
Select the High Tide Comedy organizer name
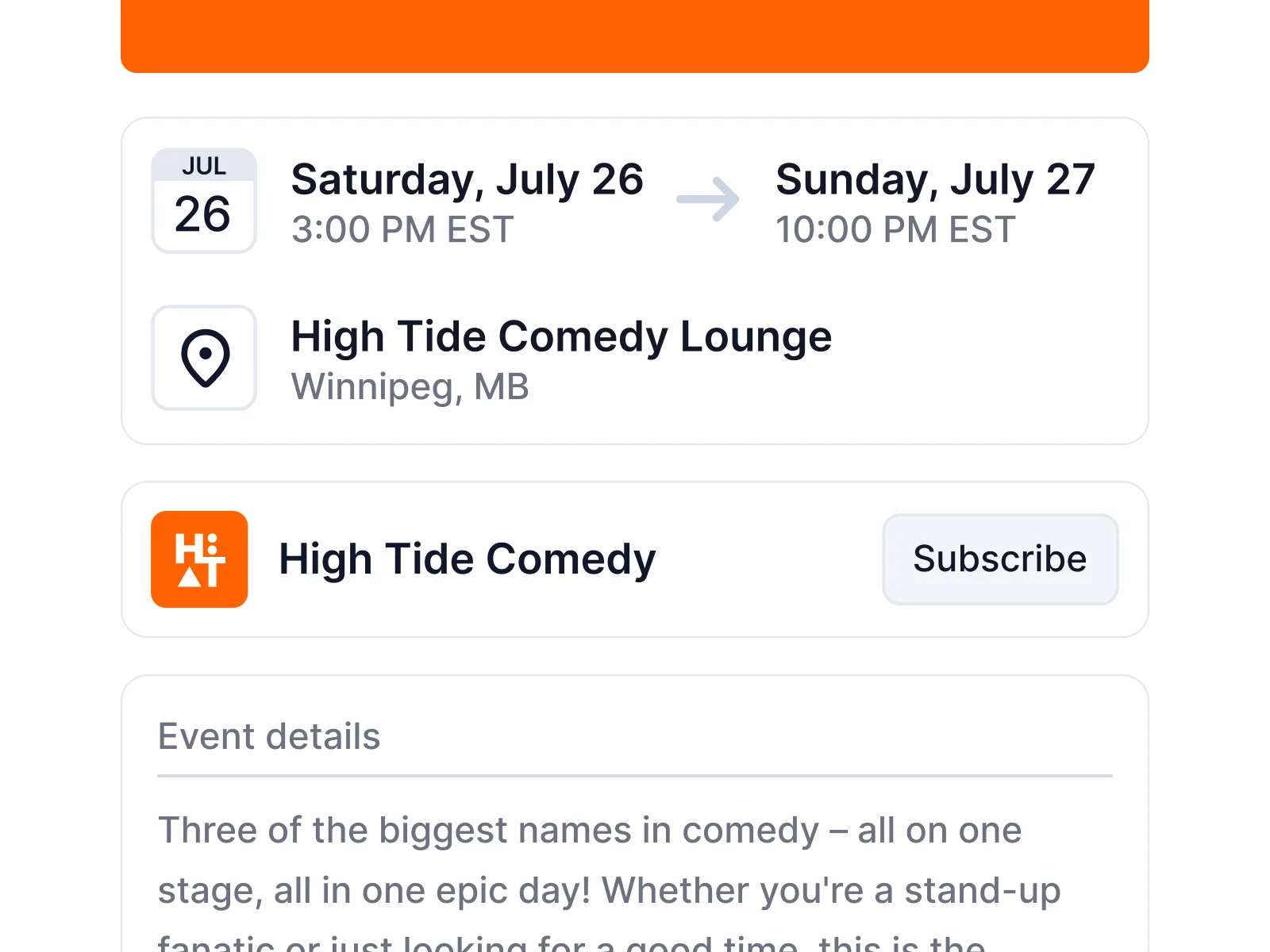tap(467, 559)
